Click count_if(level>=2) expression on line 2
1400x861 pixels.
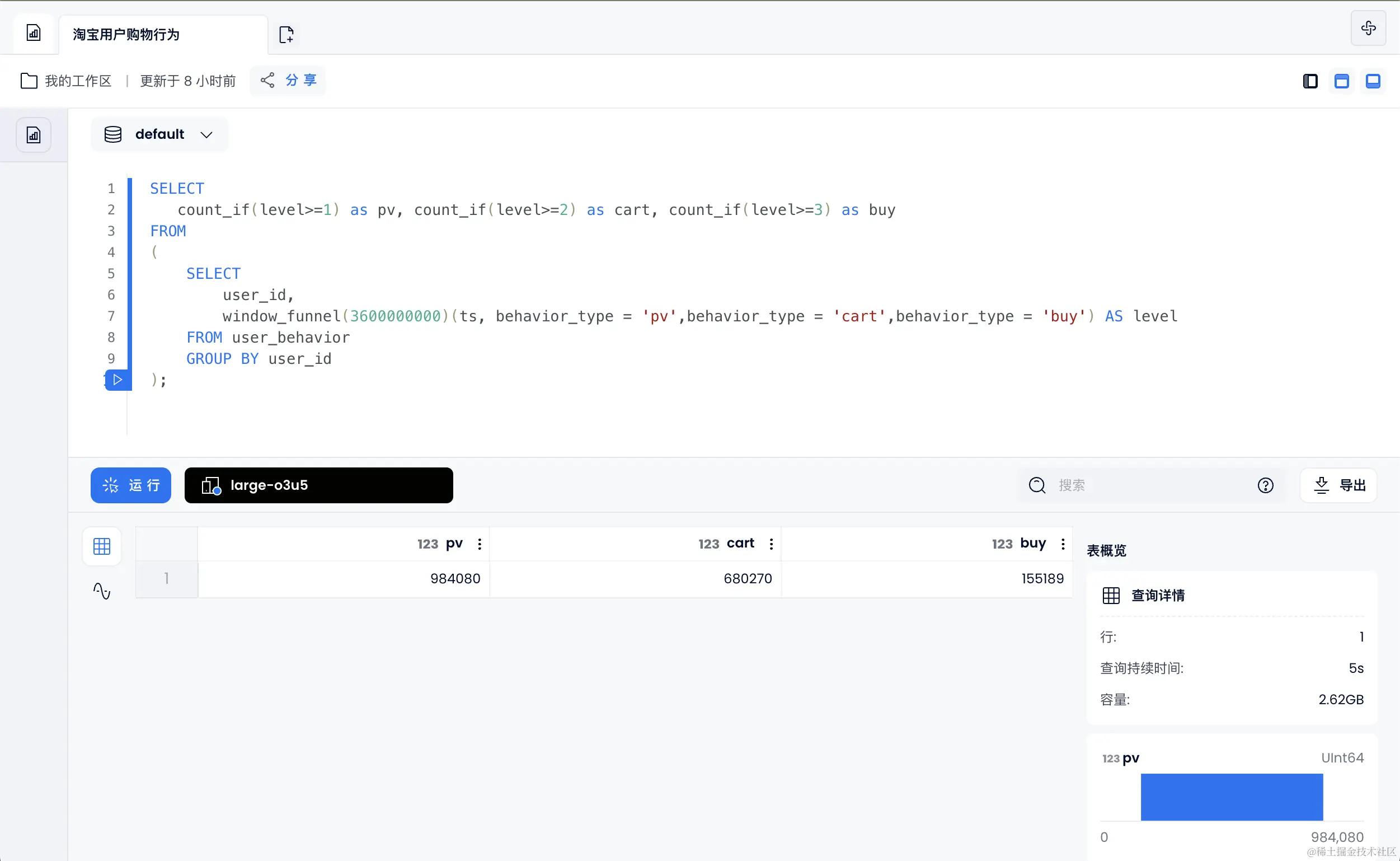point(495,210)
